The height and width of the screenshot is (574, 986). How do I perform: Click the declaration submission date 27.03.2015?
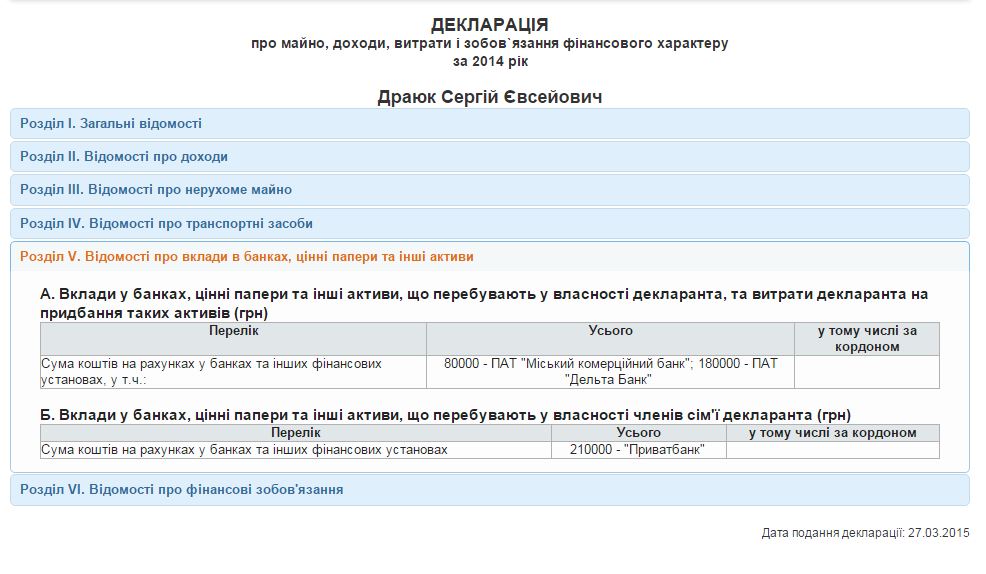[865, 533]
